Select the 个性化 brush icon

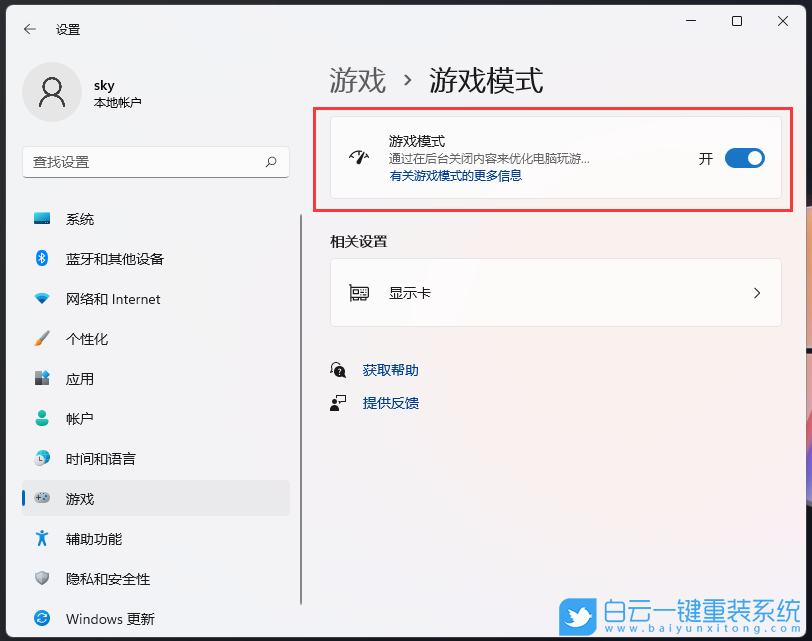click(x=40, y=339)
